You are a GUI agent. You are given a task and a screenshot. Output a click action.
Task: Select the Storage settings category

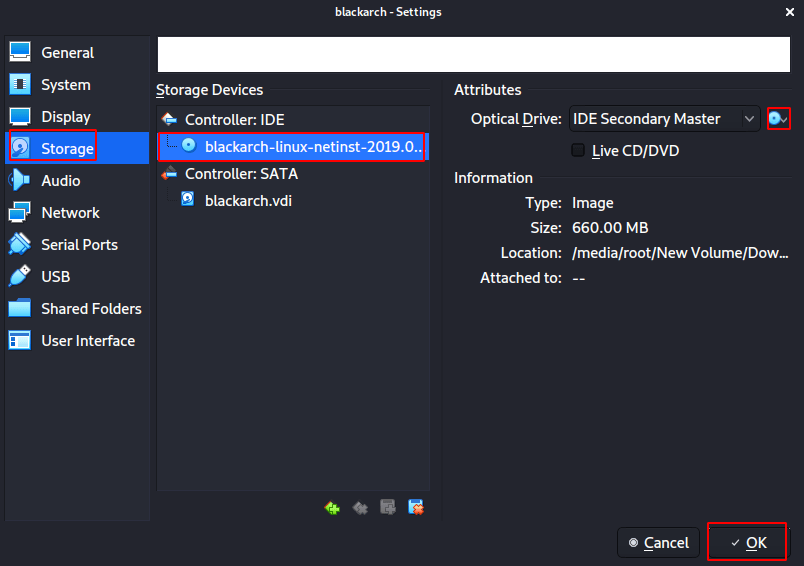77,149
